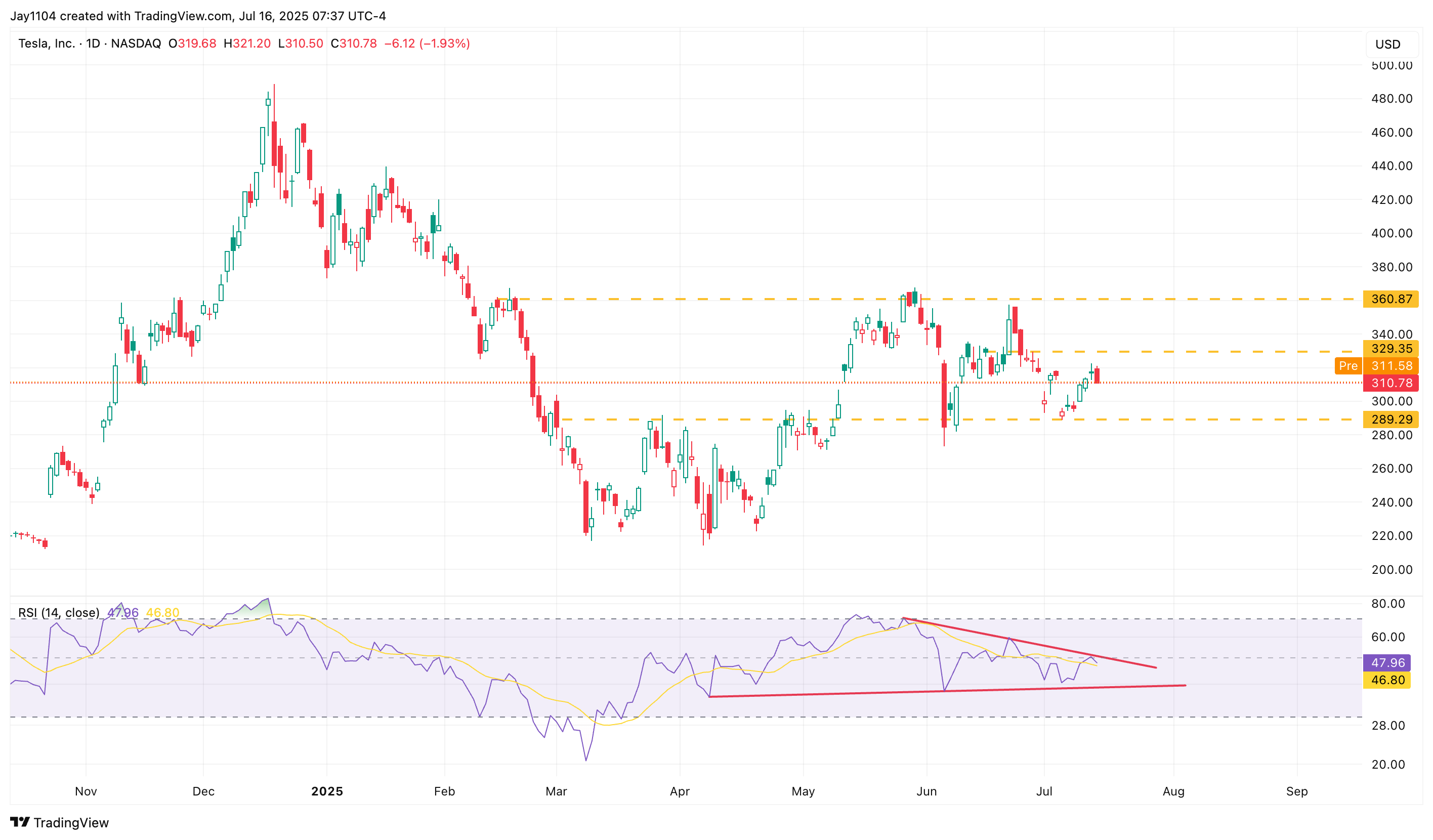Click the 200.00 price scale label
The image size is (1433, 840).
click(1392, 569)
